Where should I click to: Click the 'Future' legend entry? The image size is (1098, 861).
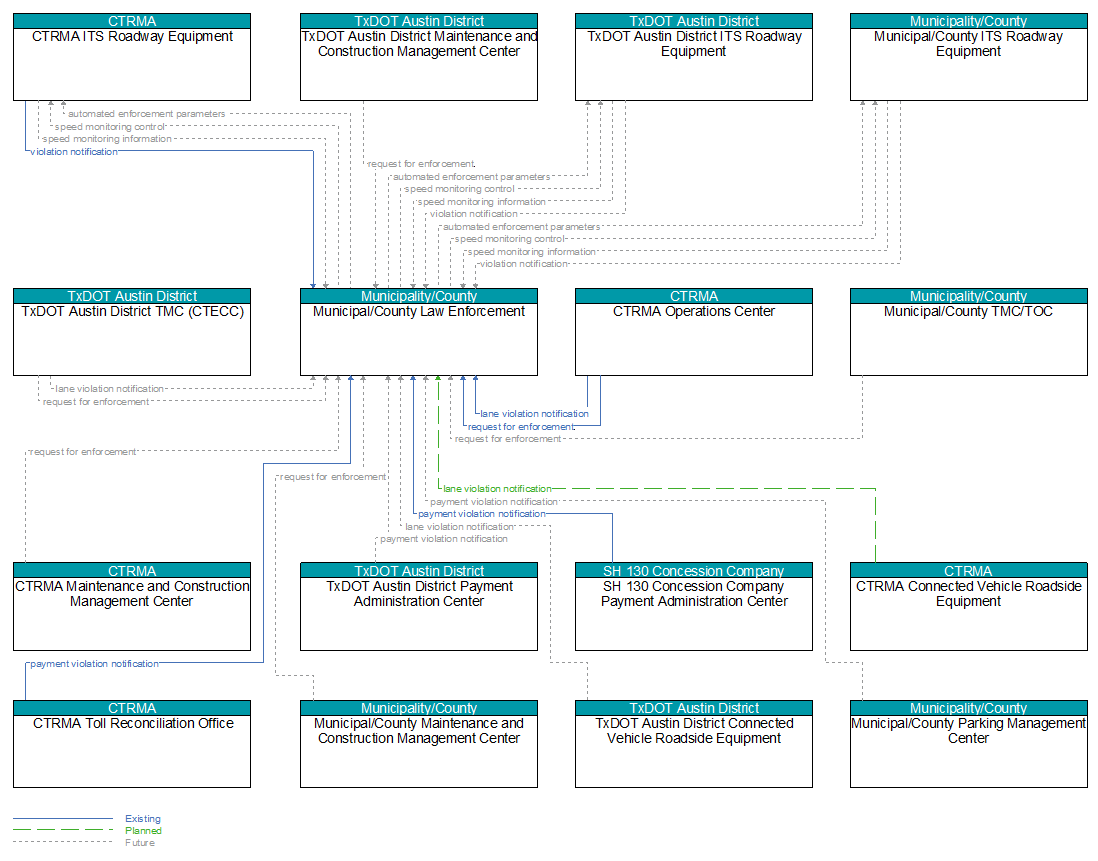point(140,842)
